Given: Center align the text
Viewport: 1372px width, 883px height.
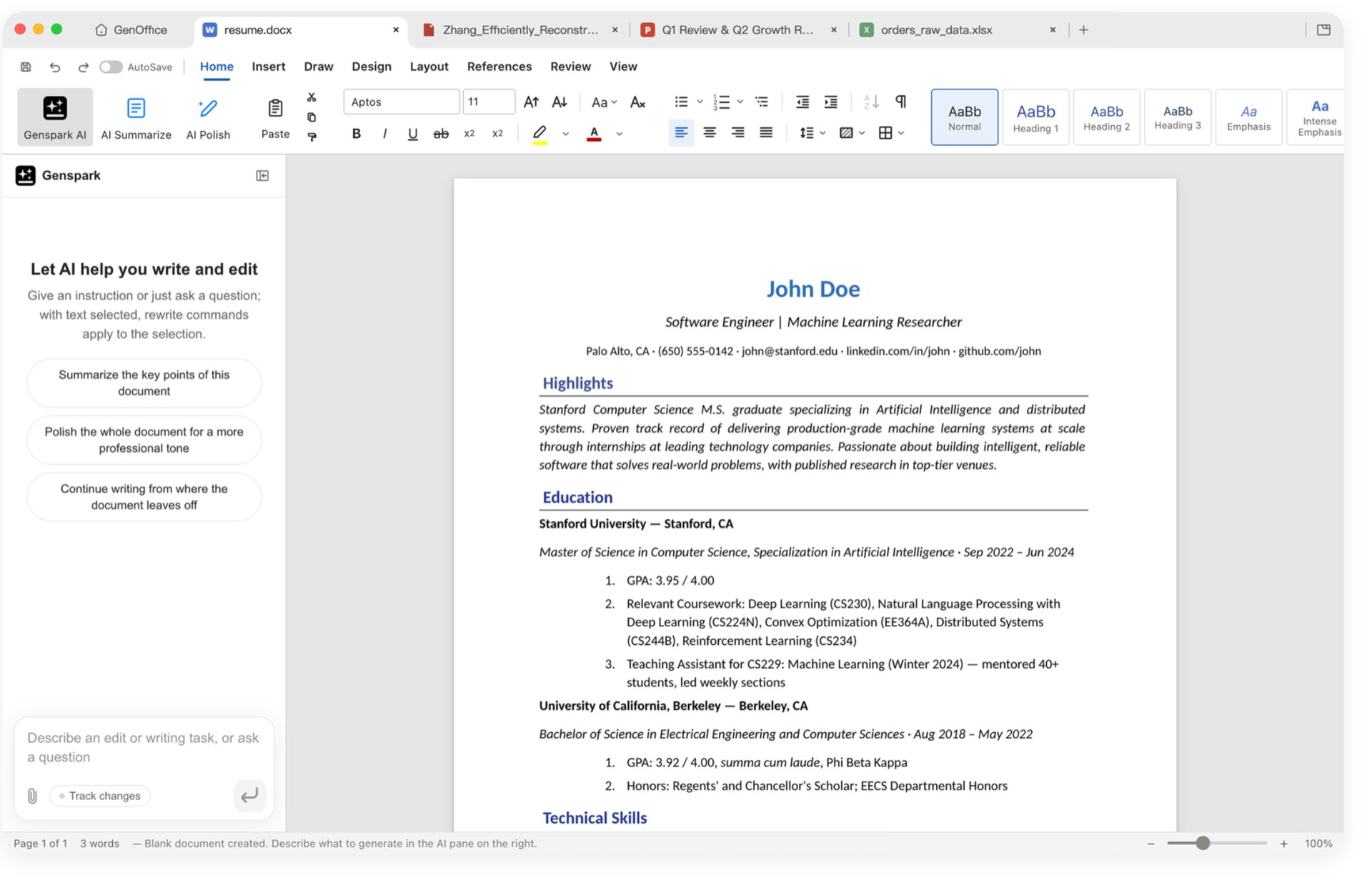Looking at the screenshot, I should tap(710, 133).
